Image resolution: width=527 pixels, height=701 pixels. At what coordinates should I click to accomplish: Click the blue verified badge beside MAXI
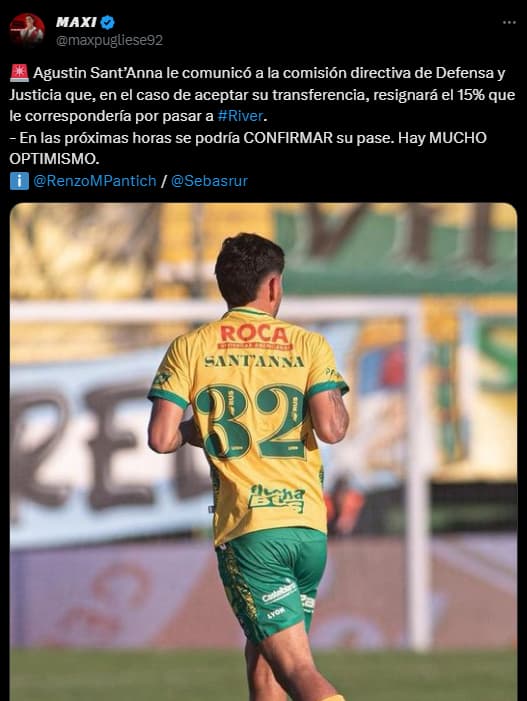coord(108,22)
